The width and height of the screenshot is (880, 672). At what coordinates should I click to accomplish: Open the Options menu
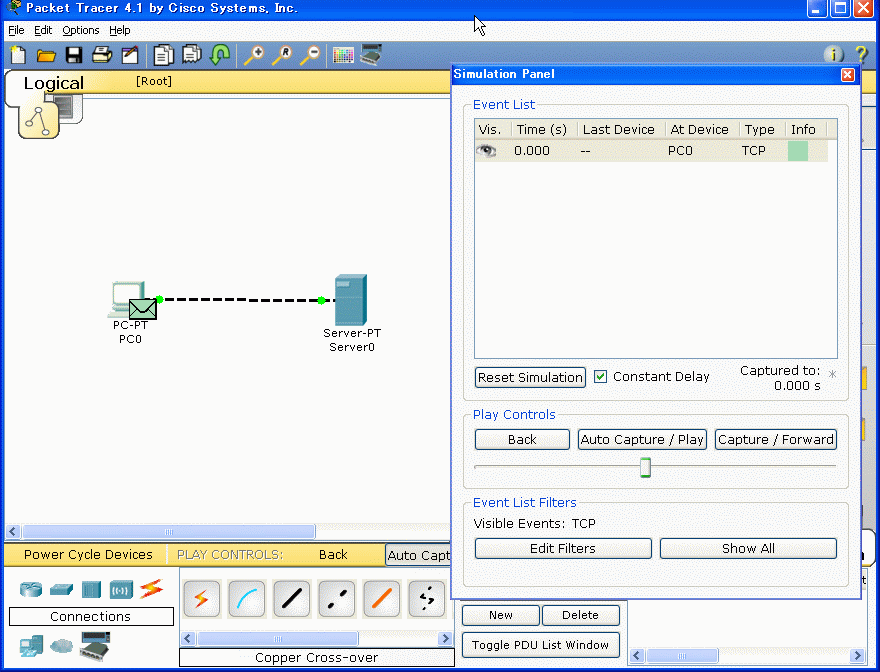click(81, 30)
